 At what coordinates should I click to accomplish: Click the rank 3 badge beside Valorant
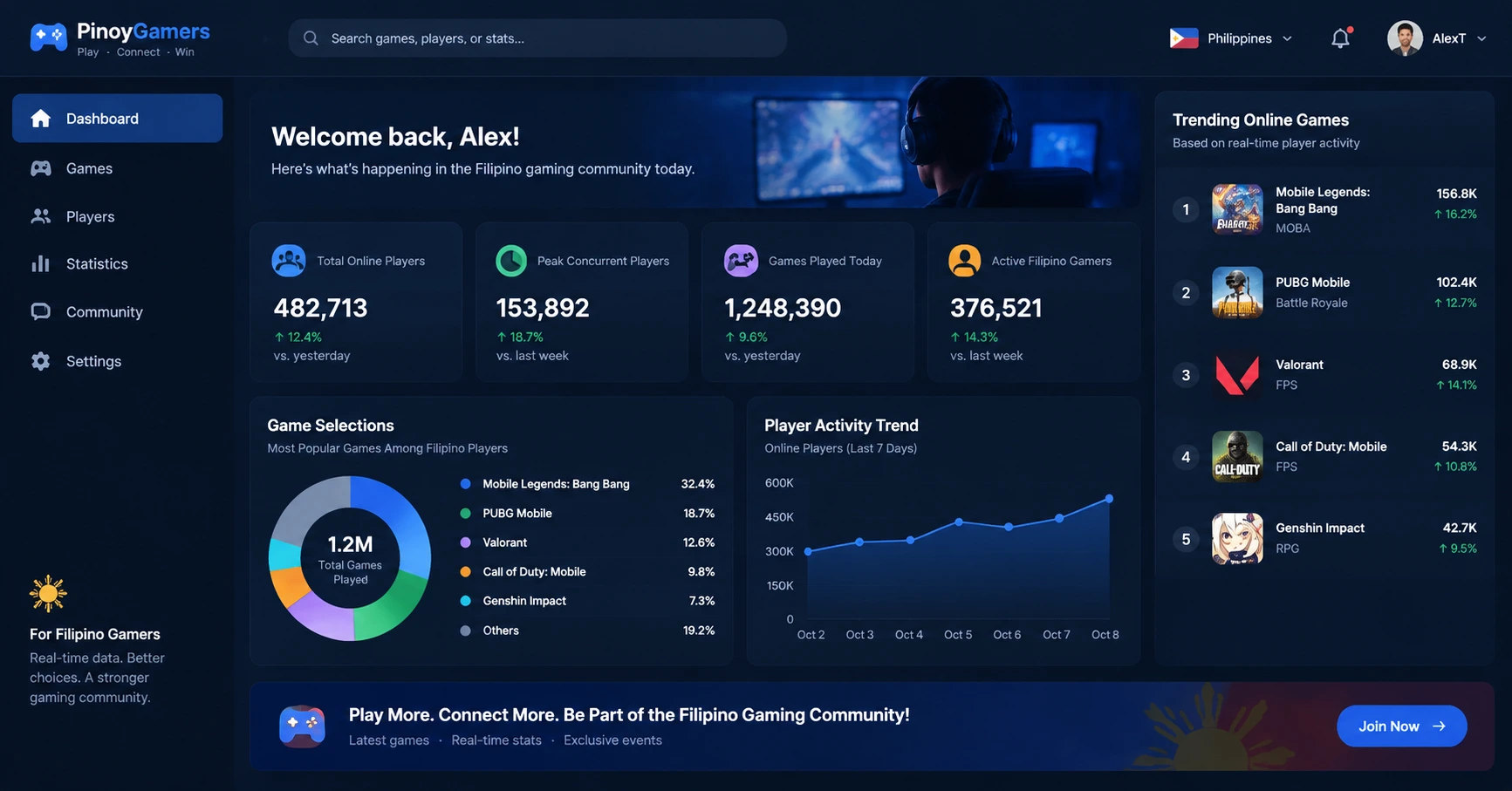tap(1186, 375)
